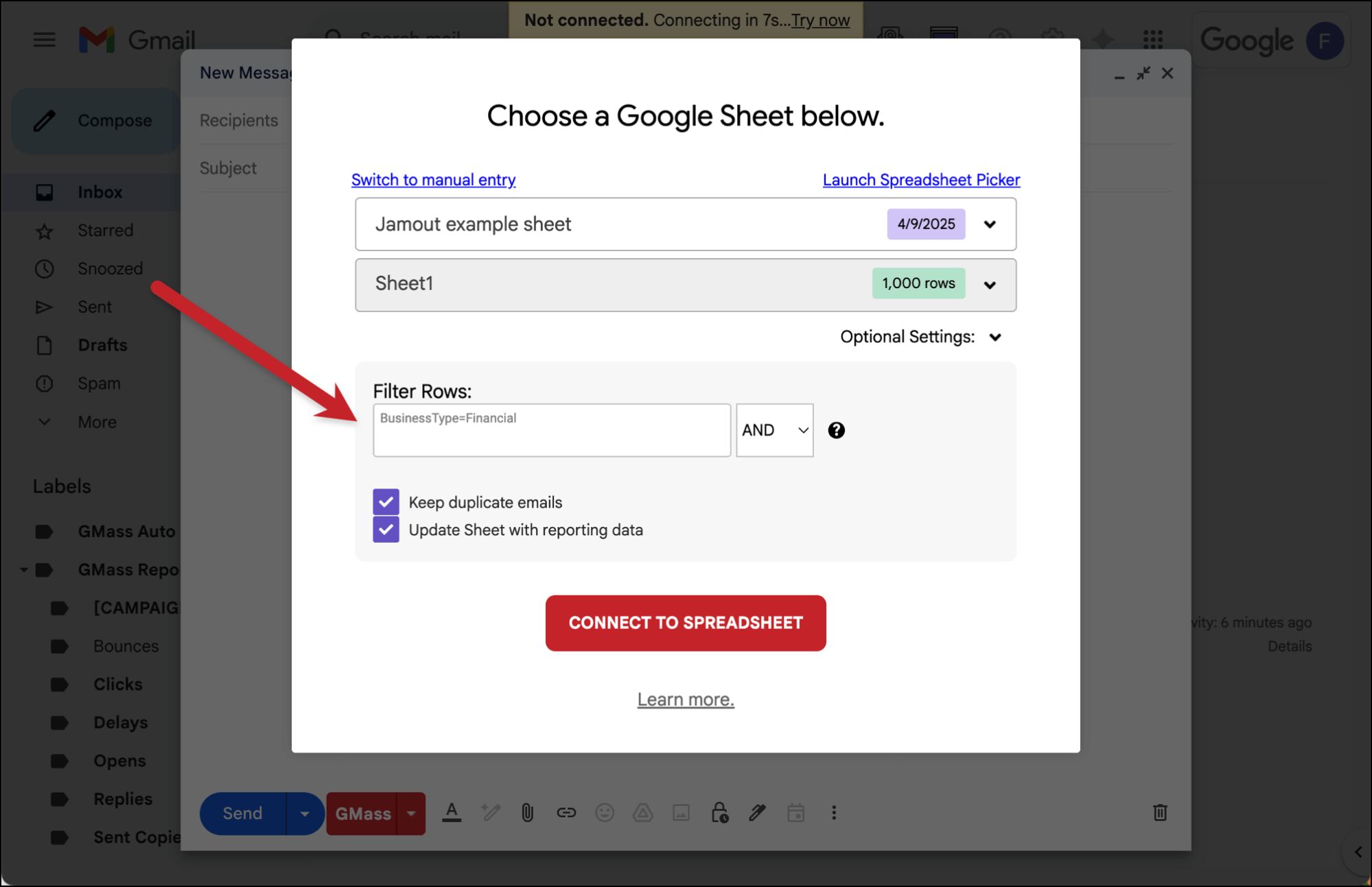This screenshot has width=1372, height=887.
Task: Click the calendar icon in compose toolbar
Action: click(796, 813)
